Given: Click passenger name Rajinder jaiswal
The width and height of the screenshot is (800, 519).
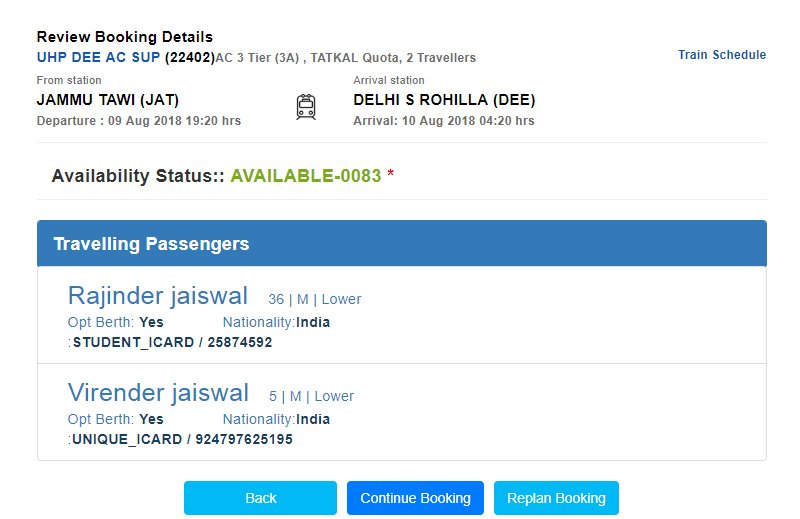Looking at the screenshot, I should pyautogui.click(x=158, y=295).
